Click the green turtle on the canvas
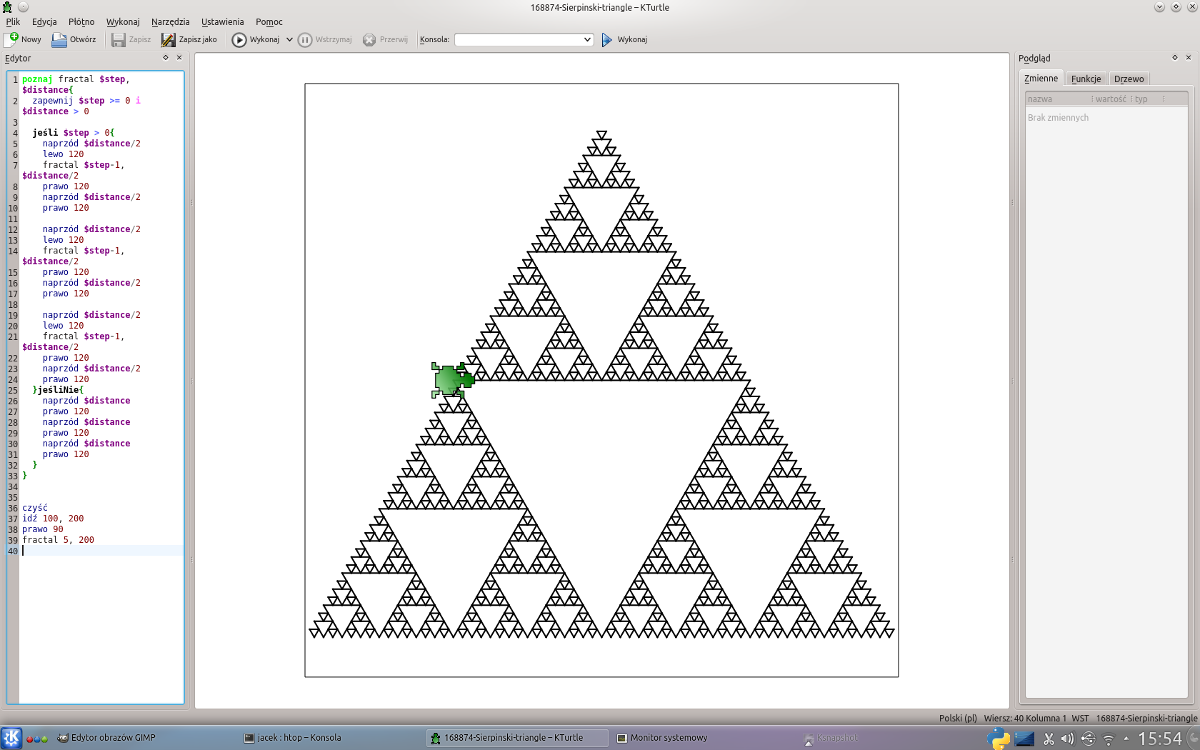The height and width of the screenshot is (750, 1200). pyautogui.click(x=452, y=380)
